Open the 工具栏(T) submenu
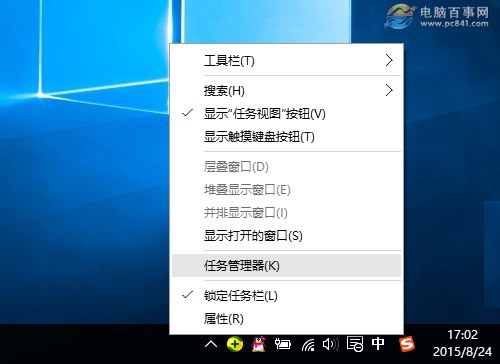 click(x=286, y=61)
